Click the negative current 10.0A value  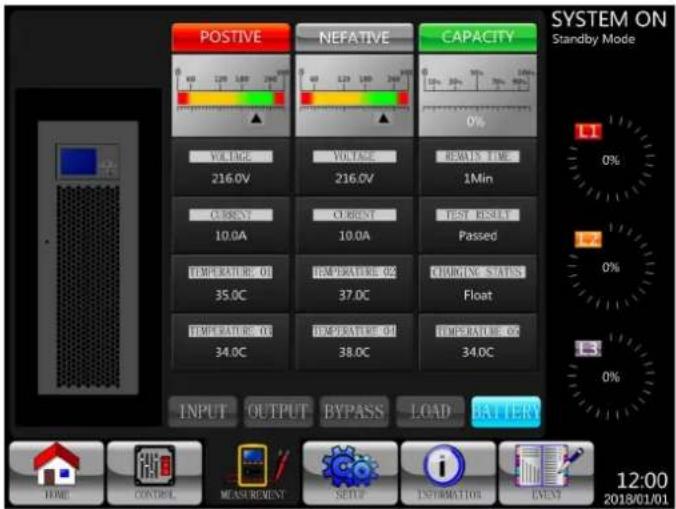354,236
